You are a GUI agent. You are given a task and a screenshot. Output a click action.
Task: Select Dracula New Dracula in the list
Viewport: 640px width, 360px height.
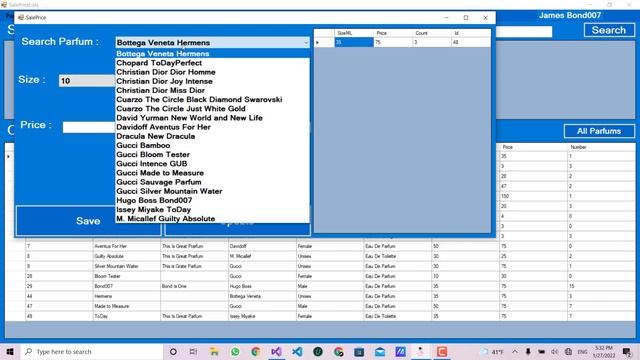212,136
